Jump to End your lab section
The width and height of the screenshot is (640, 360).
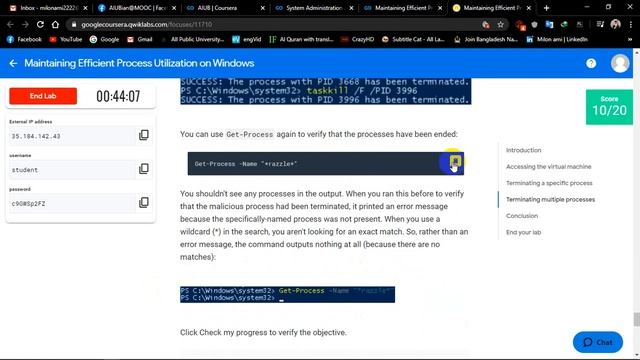[x=524, y=232]
